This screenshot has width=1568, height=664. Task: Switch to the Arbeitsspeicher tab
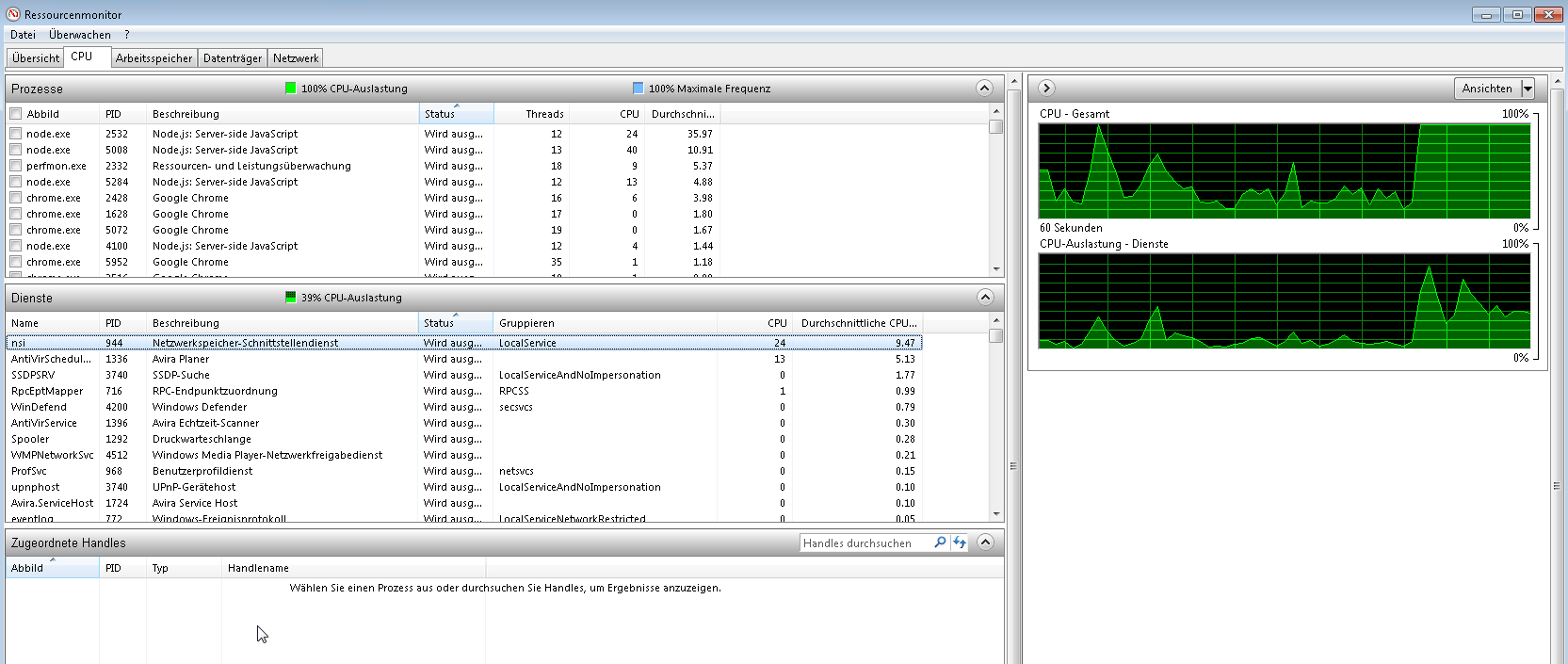point(154,58)
